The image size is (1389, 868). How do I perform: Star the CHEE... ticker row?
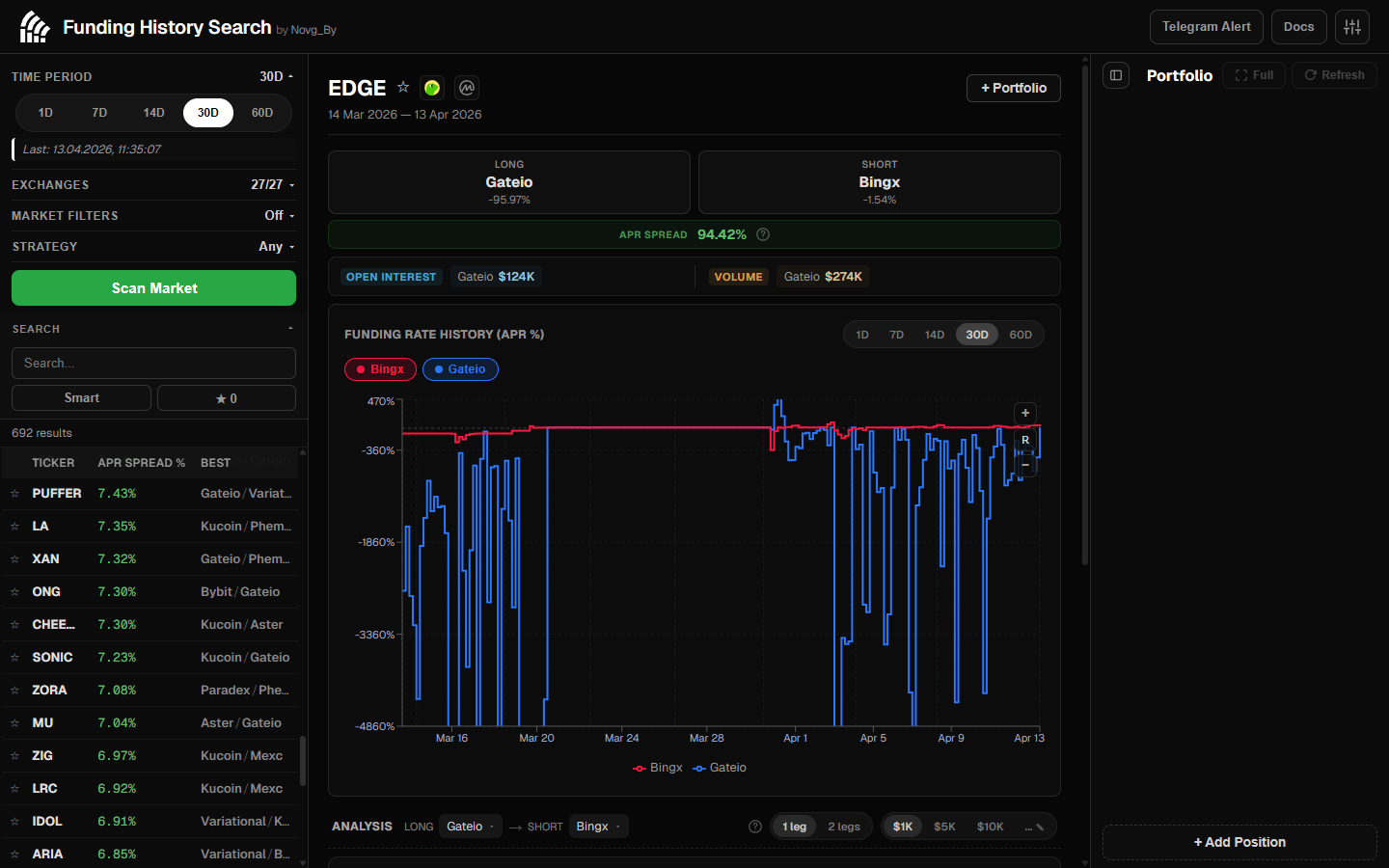click(14, 625)
